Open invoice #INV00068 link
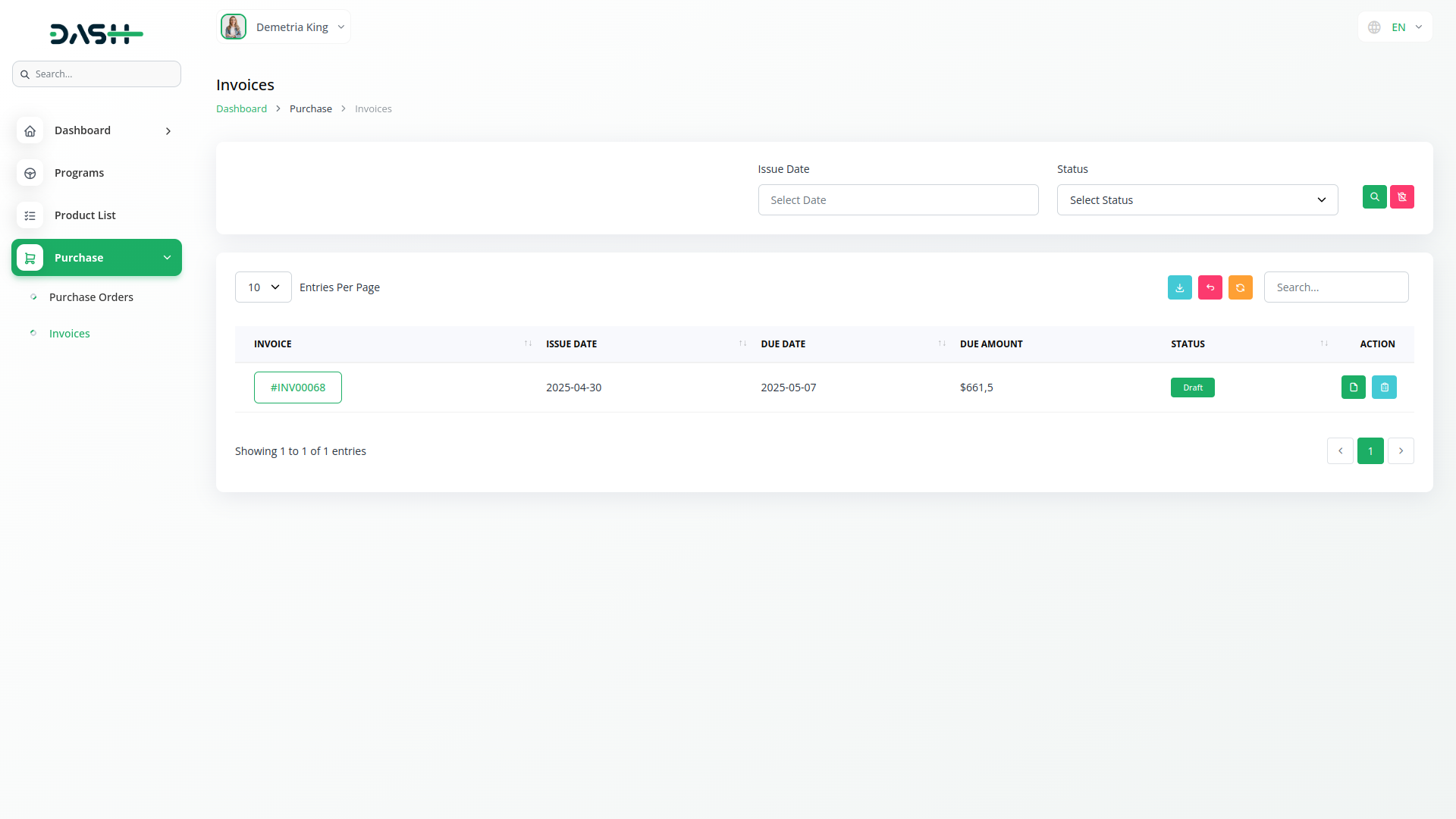 click(x=297, y=388)
